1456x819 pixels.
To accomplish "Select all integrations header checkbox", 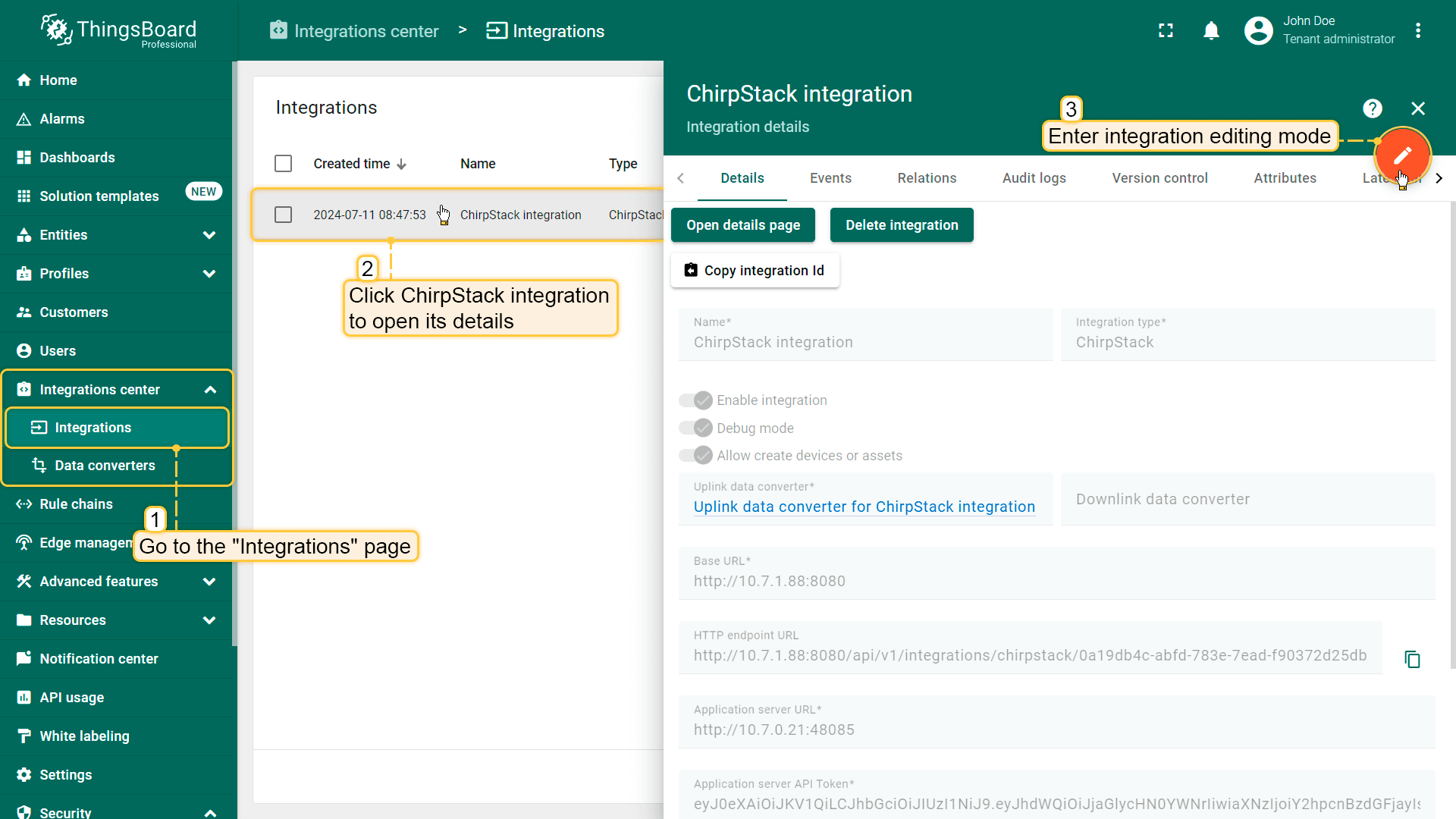I will click(283, 164).
